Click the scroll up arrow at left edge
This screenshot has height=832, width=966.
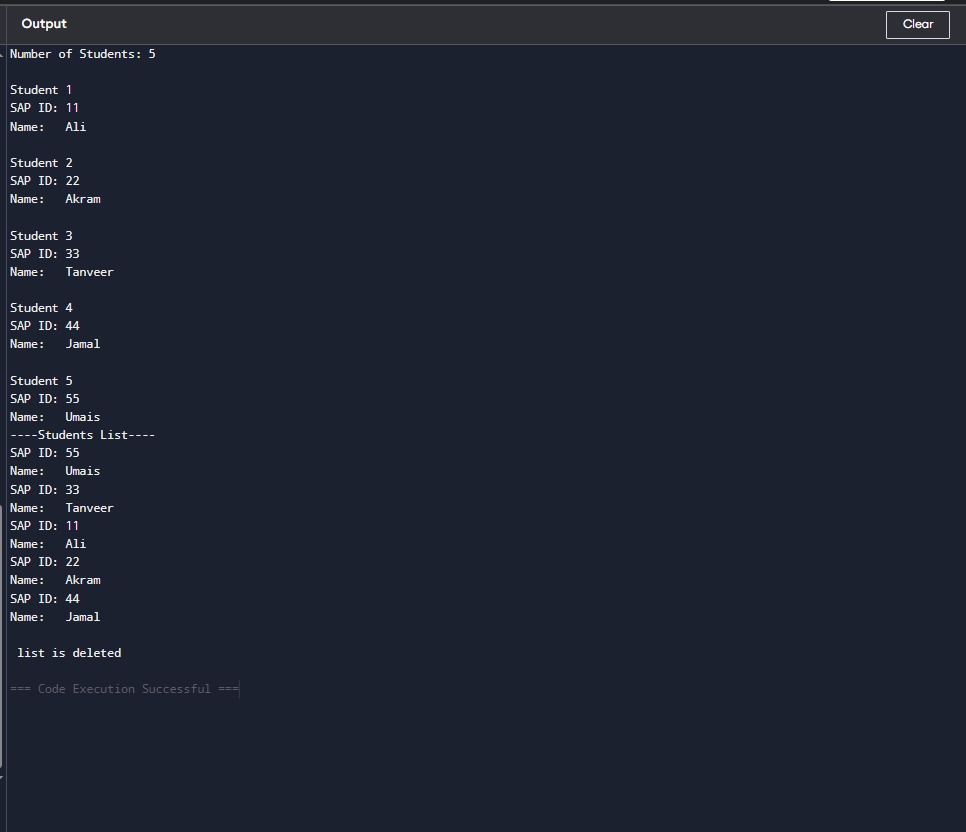point(2,53)
